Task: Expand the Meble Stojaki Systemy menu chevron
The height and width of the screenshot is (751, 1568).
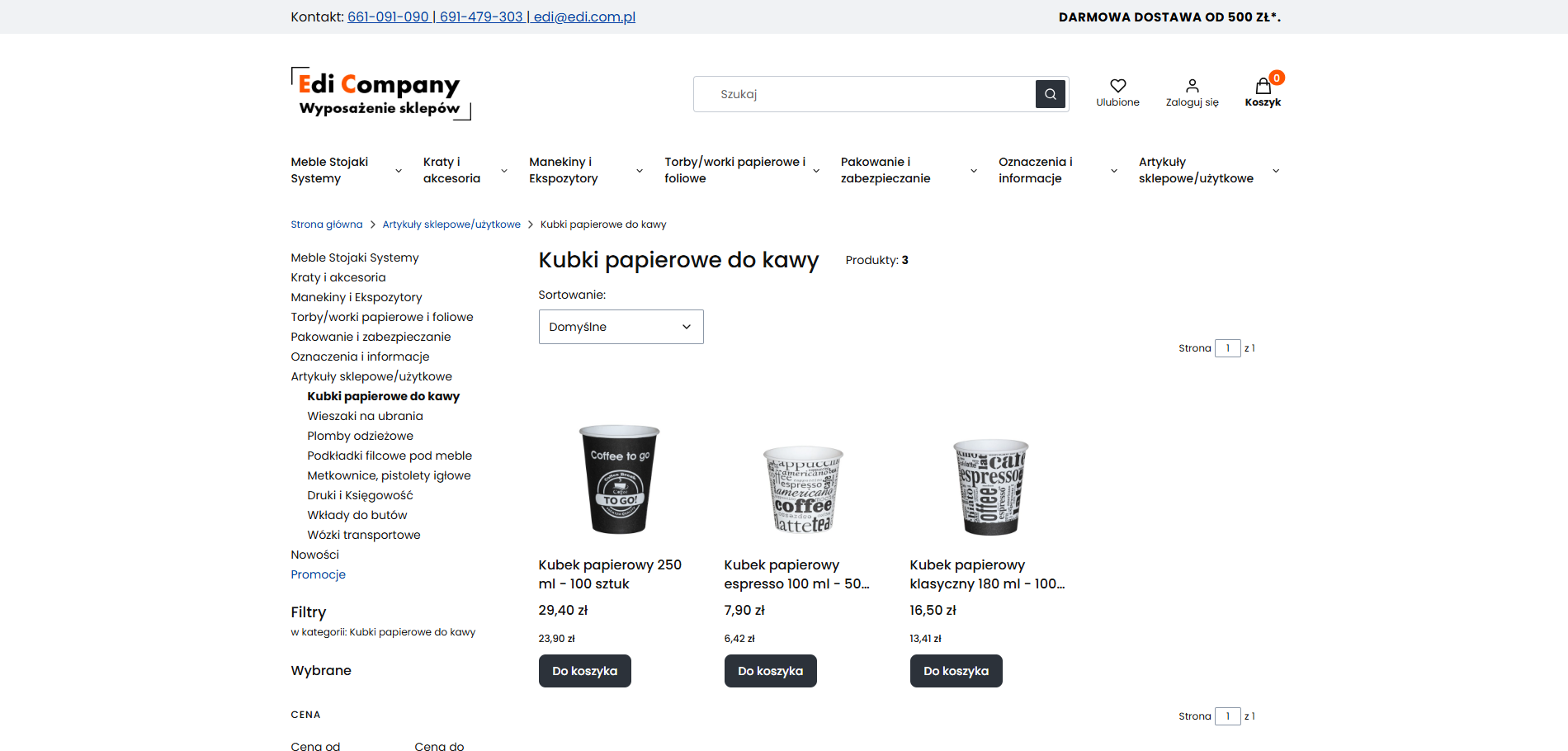Action: click(x=399, y=171)
